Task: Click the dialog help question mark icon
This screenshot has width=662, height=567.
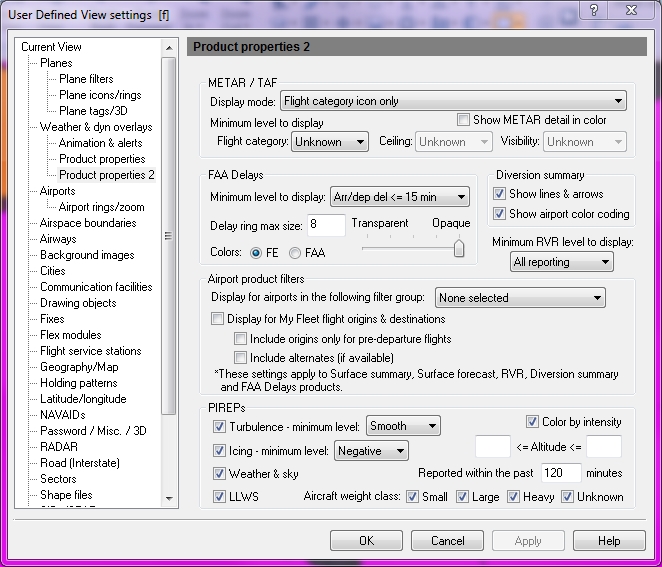Action: pyautogui.click(x=594, y=10)
